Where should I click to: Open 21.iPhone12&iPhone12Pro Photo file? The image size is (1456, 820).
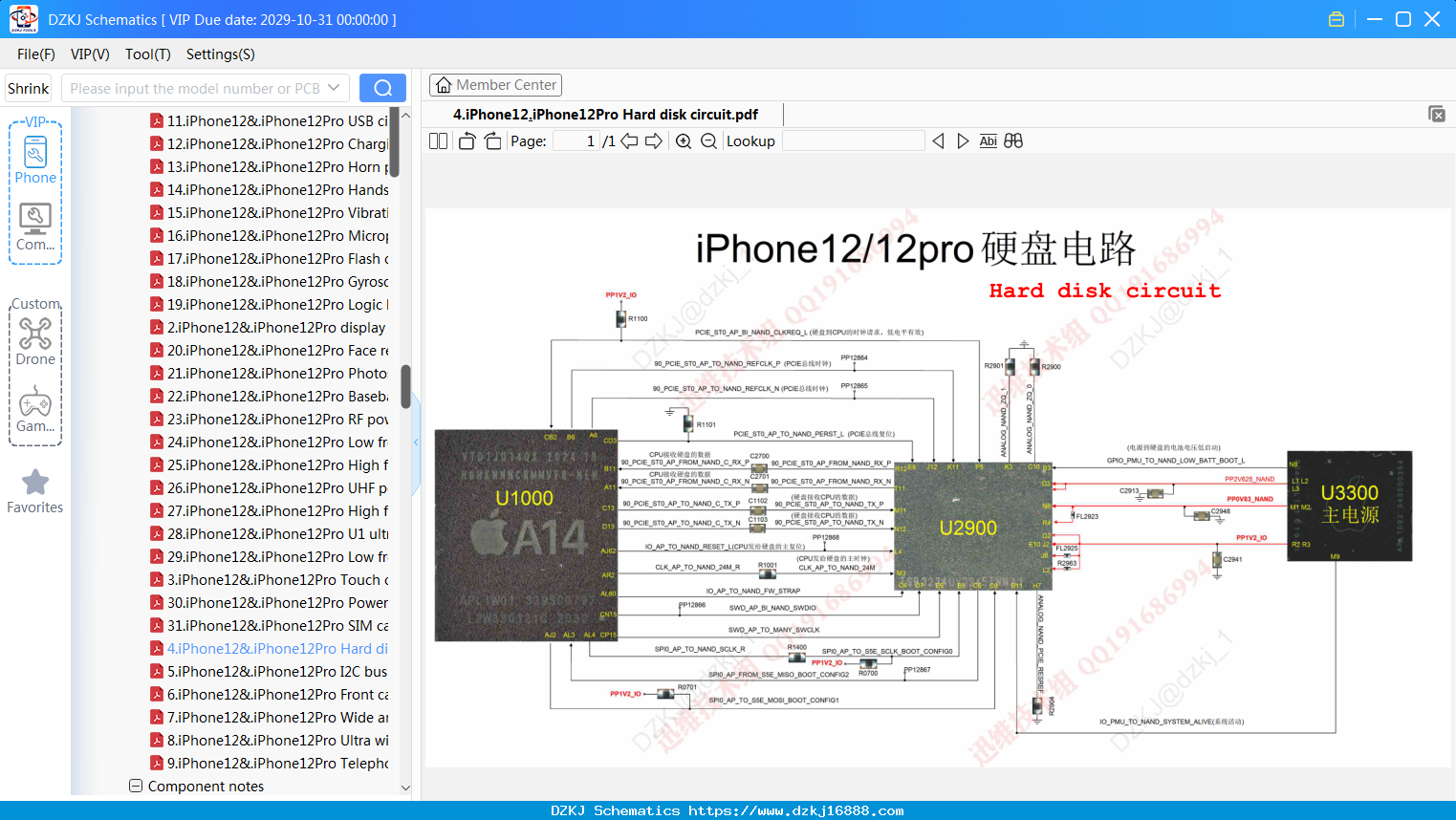click(269, 373)
